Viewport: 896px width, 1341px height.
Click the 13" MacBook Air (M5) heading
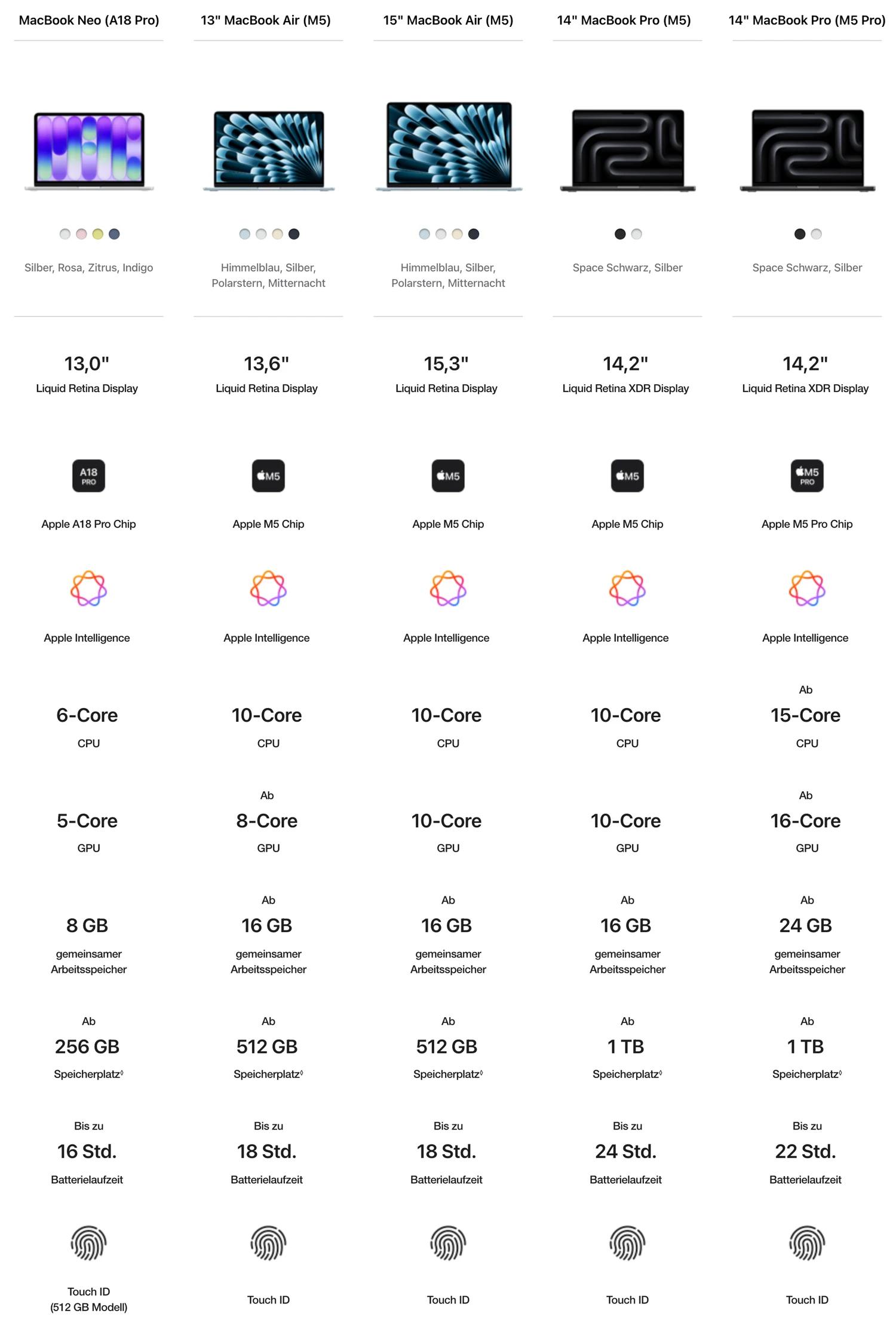tap(266, 20)
